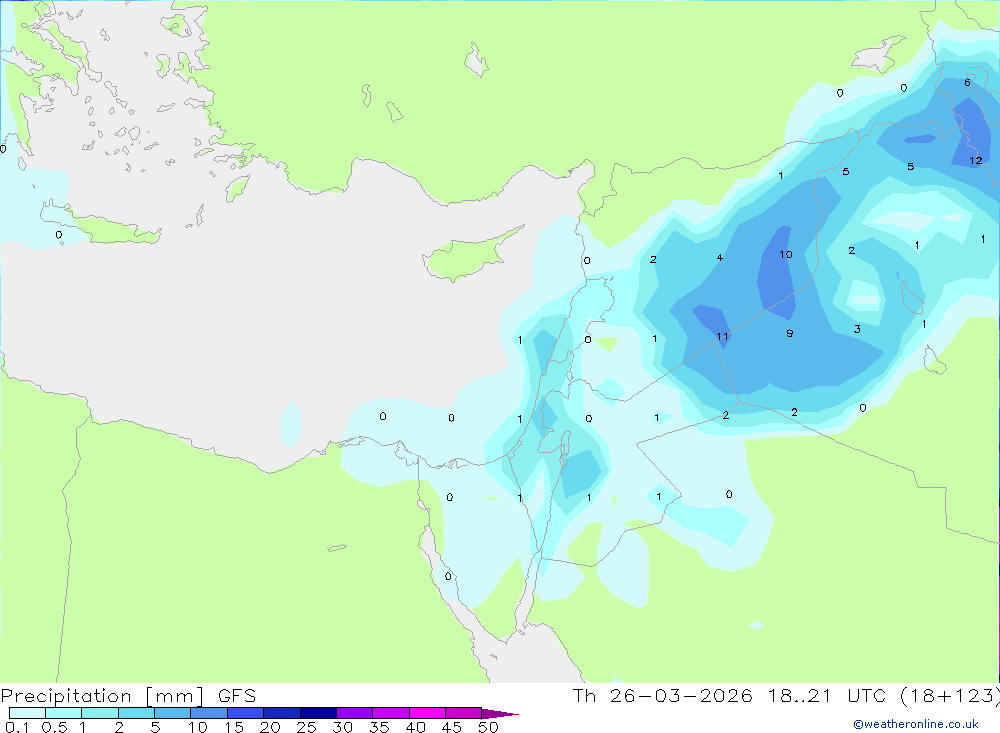Click the 0.5–1 mm legend color box
Viewport: 1000px width, 733px height.
tap(64, 713)
